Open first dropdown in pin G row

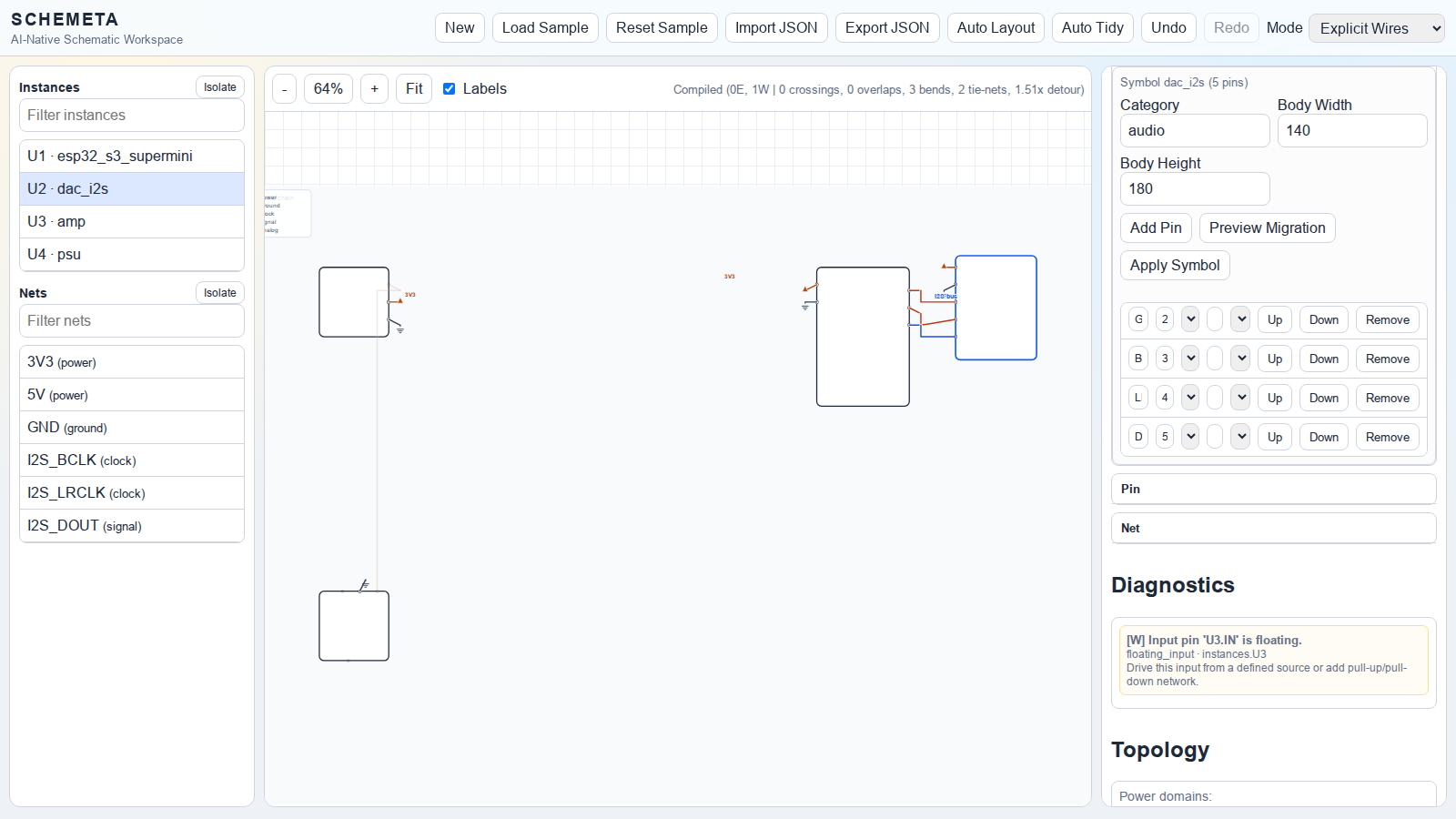tap(1190, 319)
